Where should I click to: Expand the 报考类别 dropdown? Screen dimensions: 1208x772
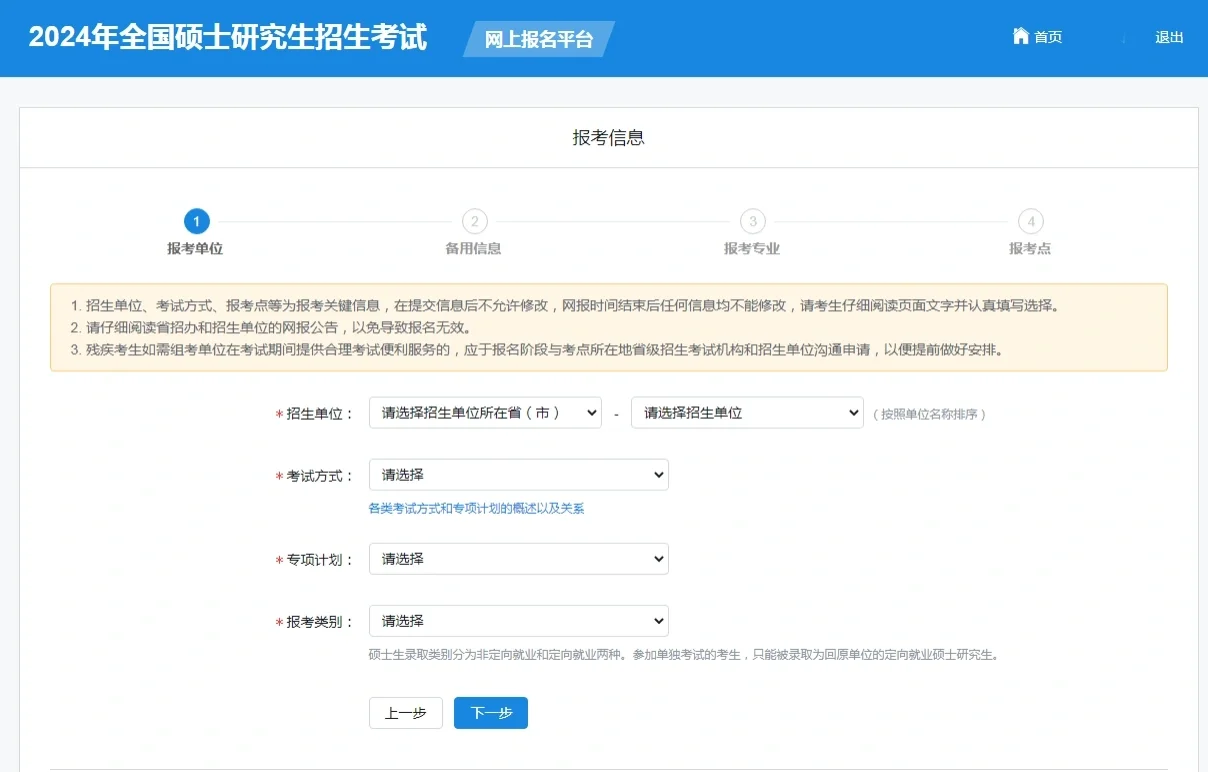(x=518, y=620)
